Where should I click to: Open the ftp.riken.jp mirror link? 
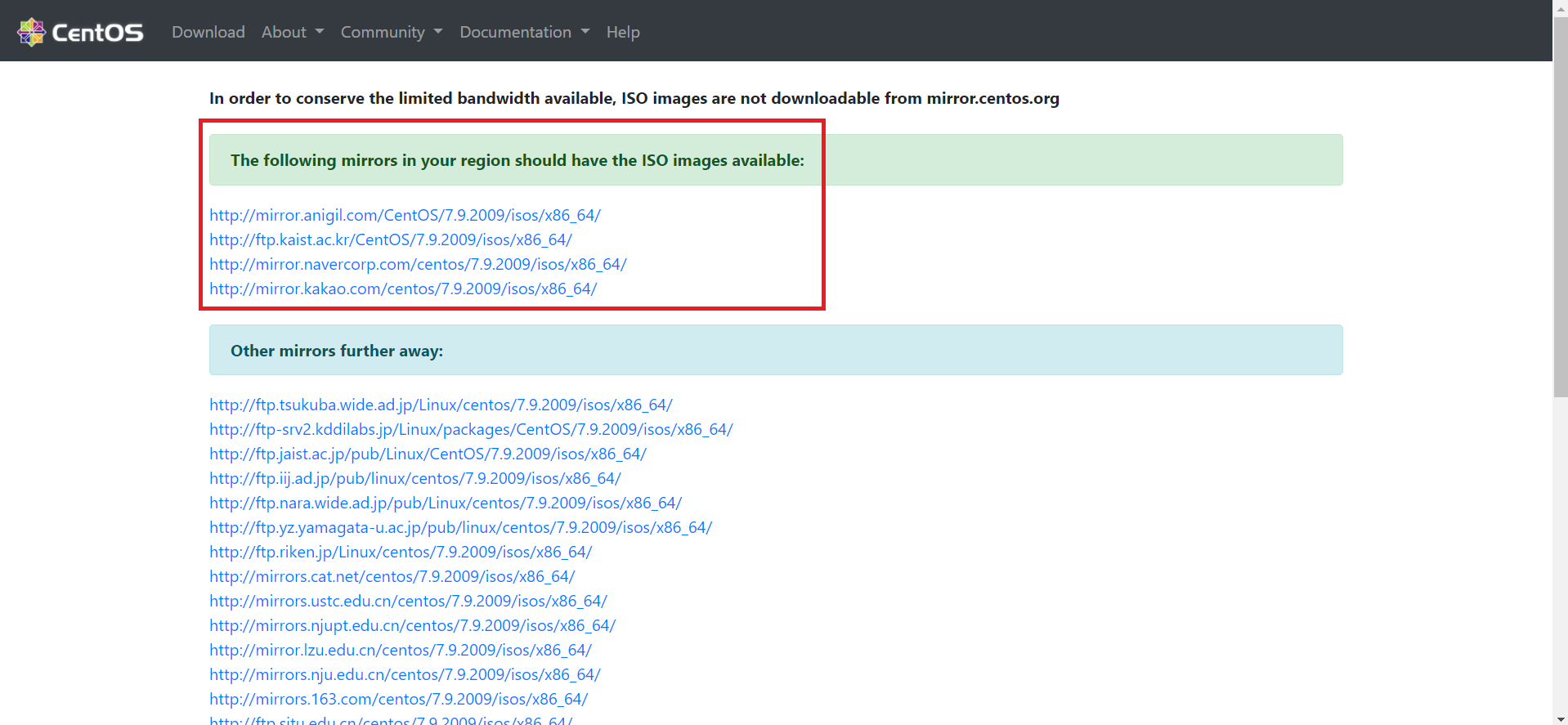401,552
